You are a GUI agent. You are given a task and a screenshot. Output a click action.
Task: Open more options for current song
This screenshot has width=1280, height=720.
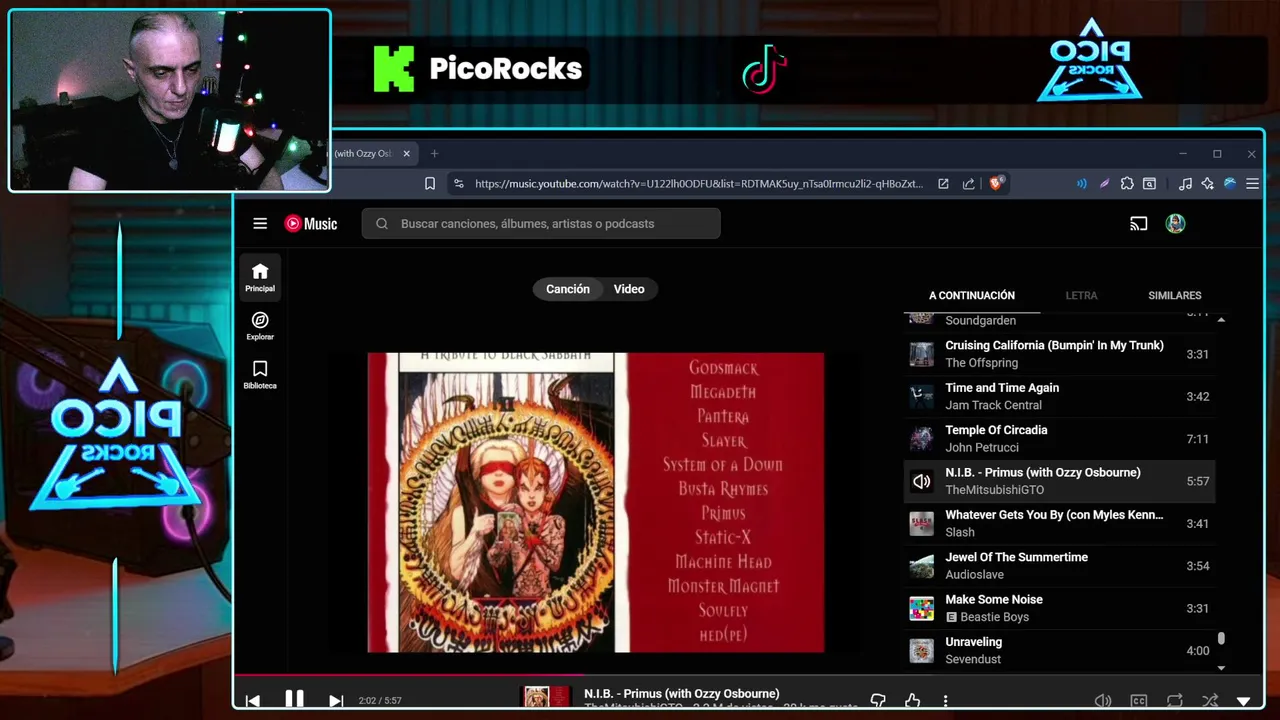coord(945,701)
